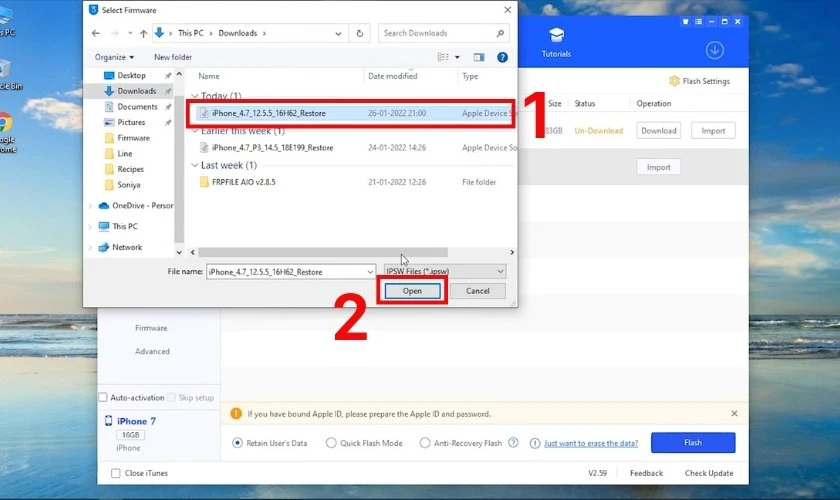Select Documents in the navigation pane
Image resolution: width=840 pixels, height=500 pixels.
pos(137,106)
